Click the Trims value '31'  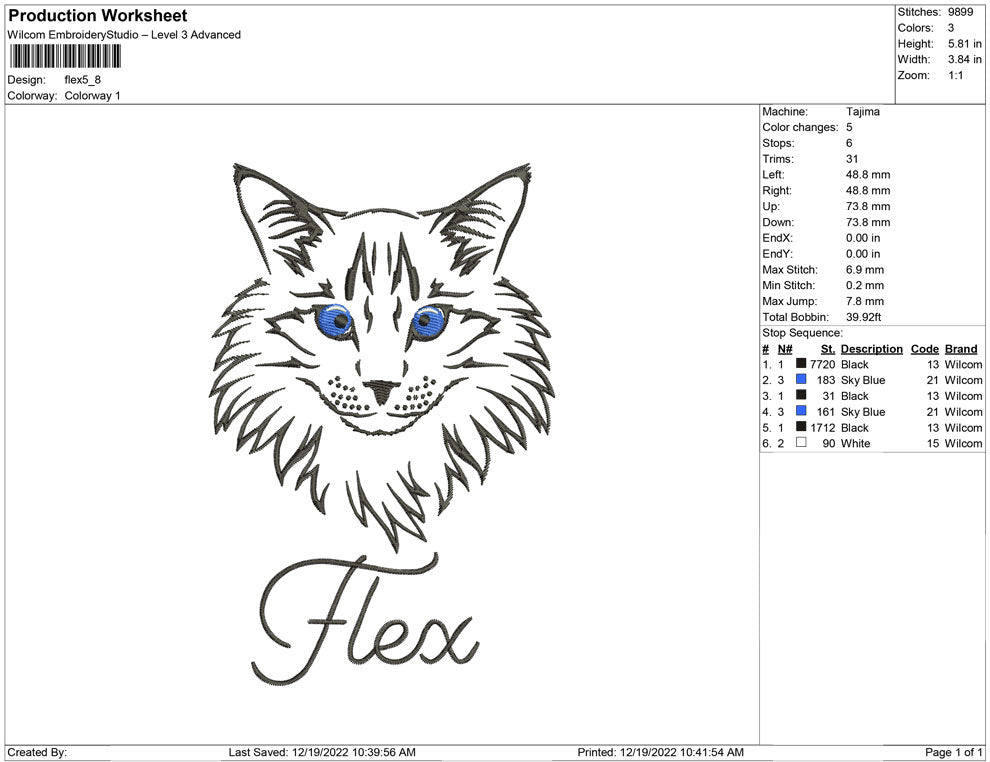tap(852, 158)
